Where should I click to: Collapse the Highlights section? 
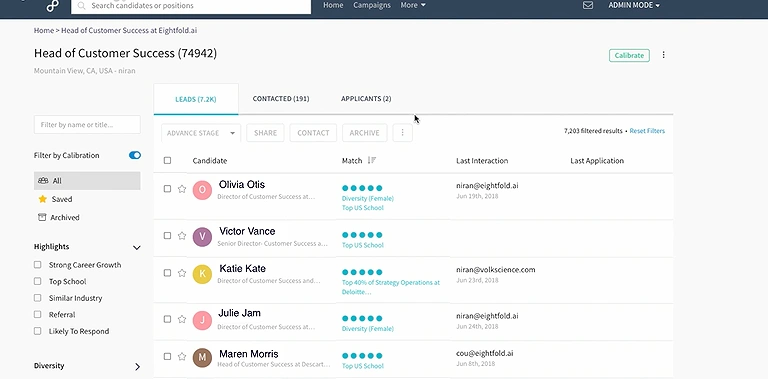tap(137, 247)
